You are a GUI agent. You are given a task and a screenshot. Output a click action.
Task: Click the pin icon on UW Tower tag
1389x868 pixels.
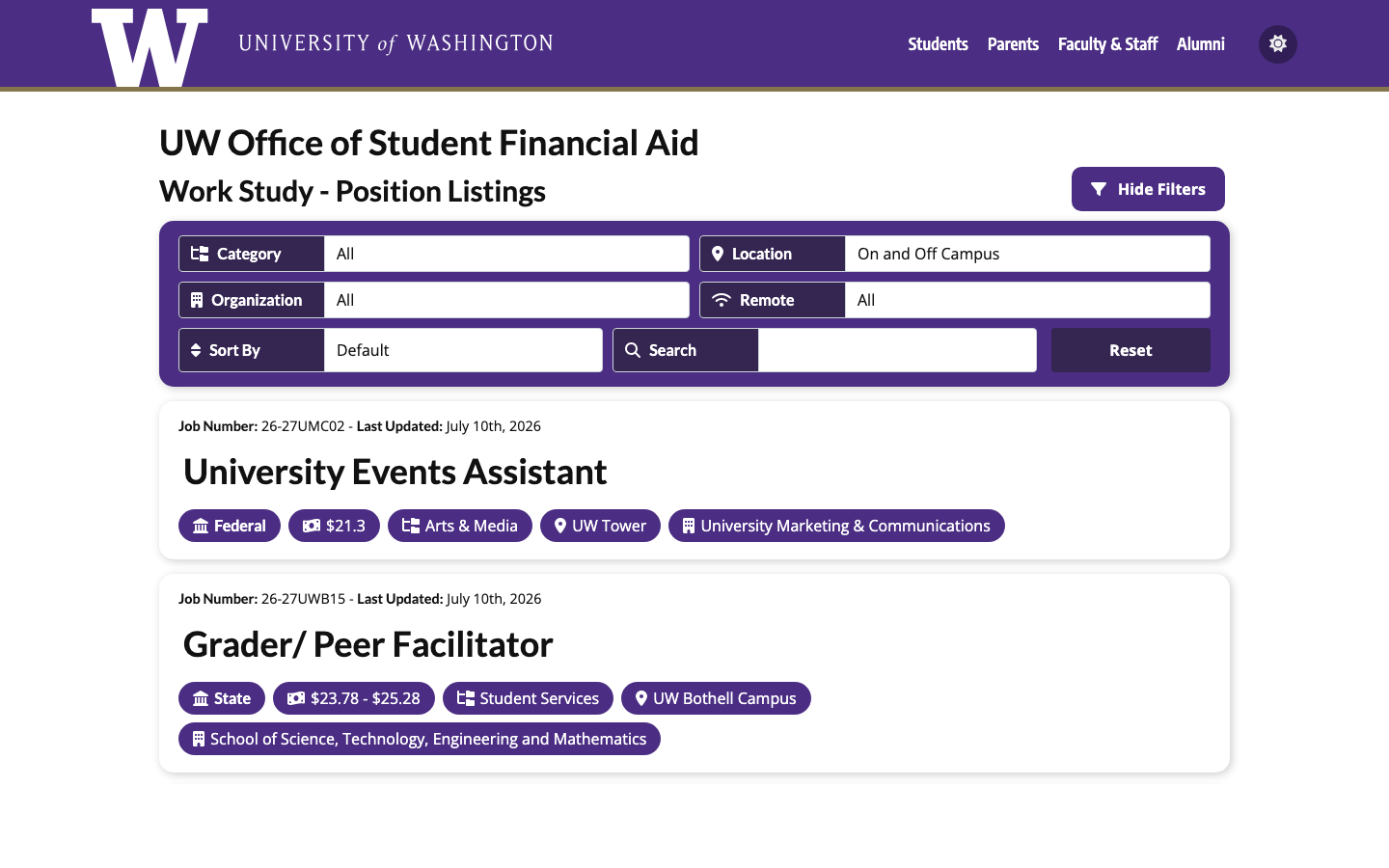point(560,526)
